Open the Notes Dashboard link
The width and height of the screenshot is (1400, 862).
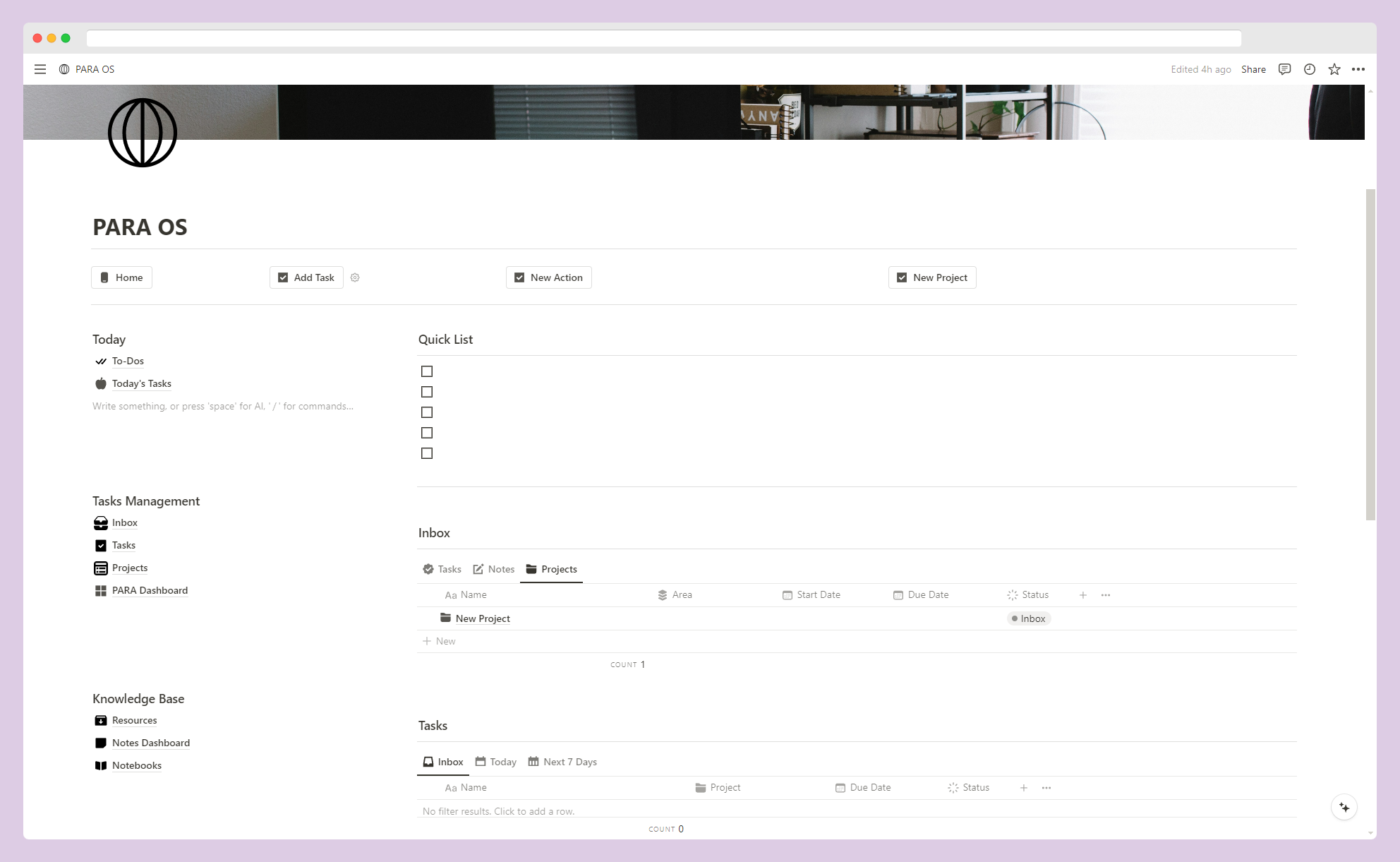pos(151,743)
